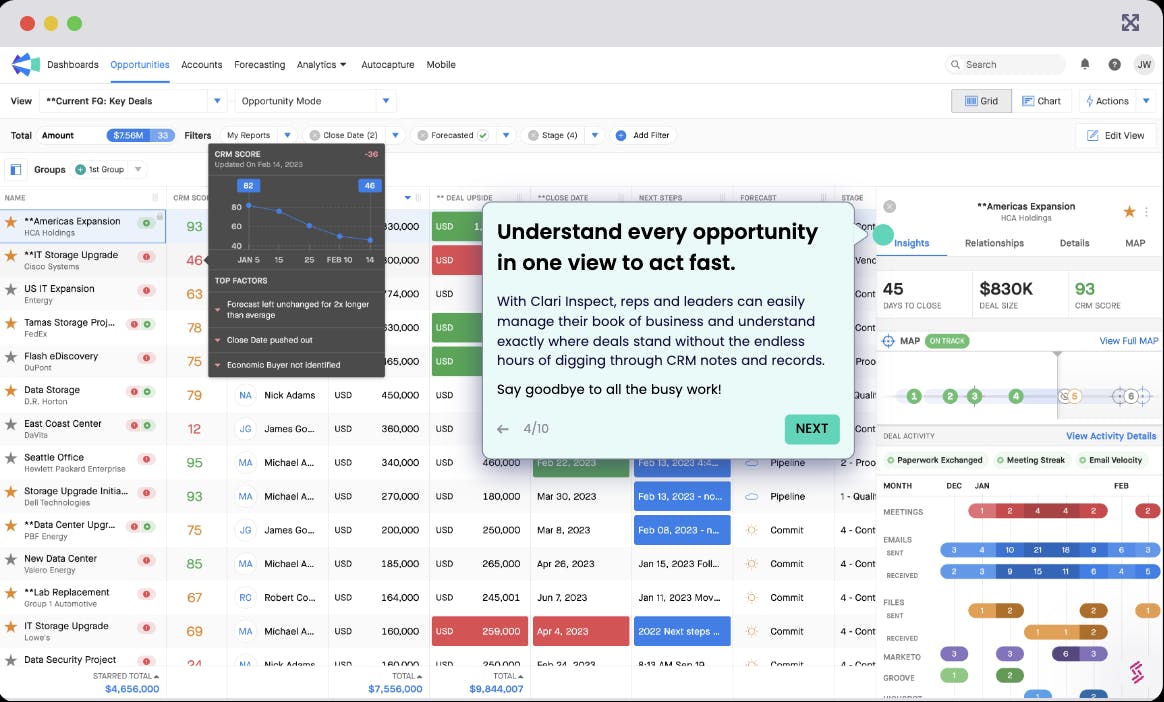Toggle the column panel layout icon
Viewport: 1164px width, 702px height.
click(16, 169)
